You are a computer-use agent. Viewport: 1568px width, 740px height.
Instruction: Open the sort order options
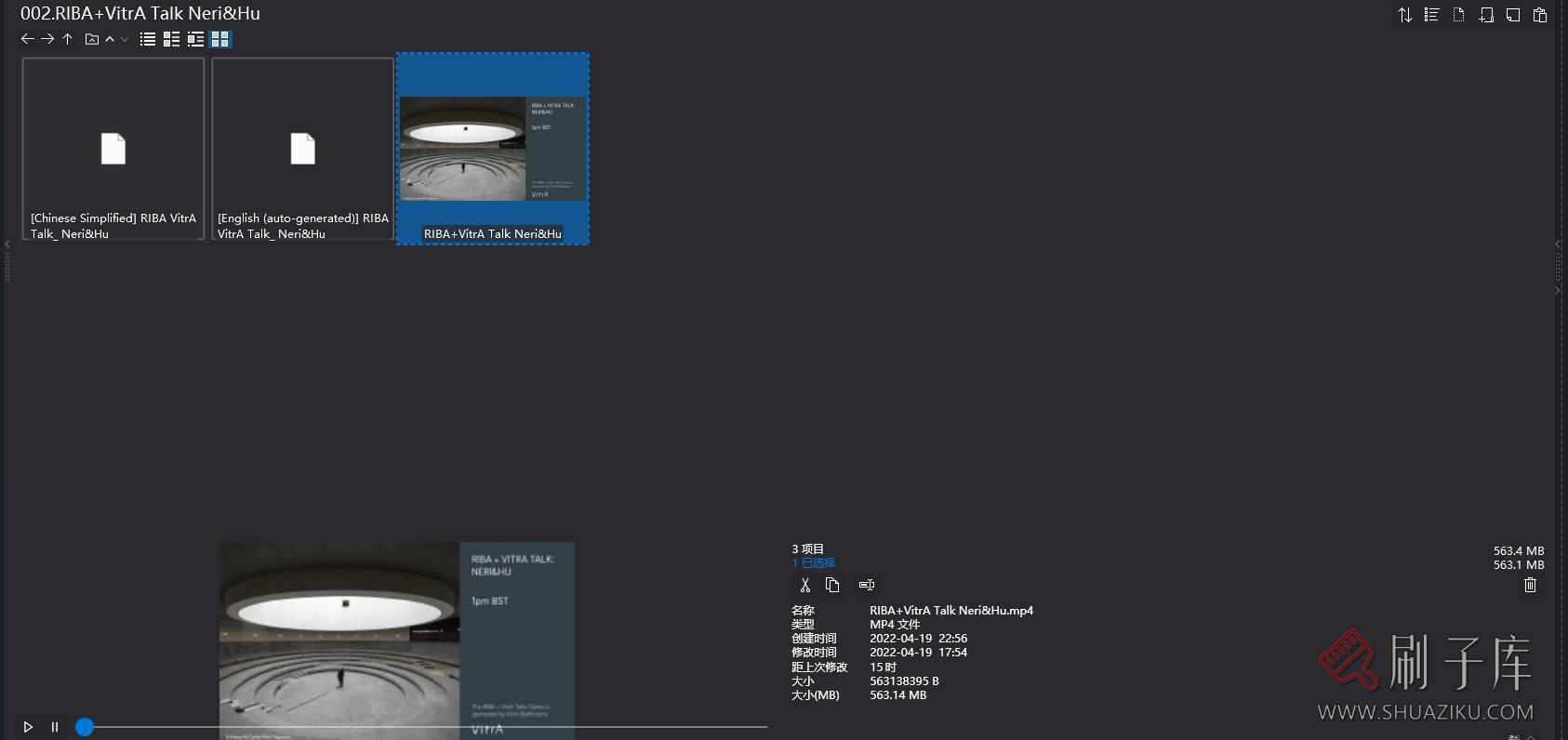(1405, 15)
